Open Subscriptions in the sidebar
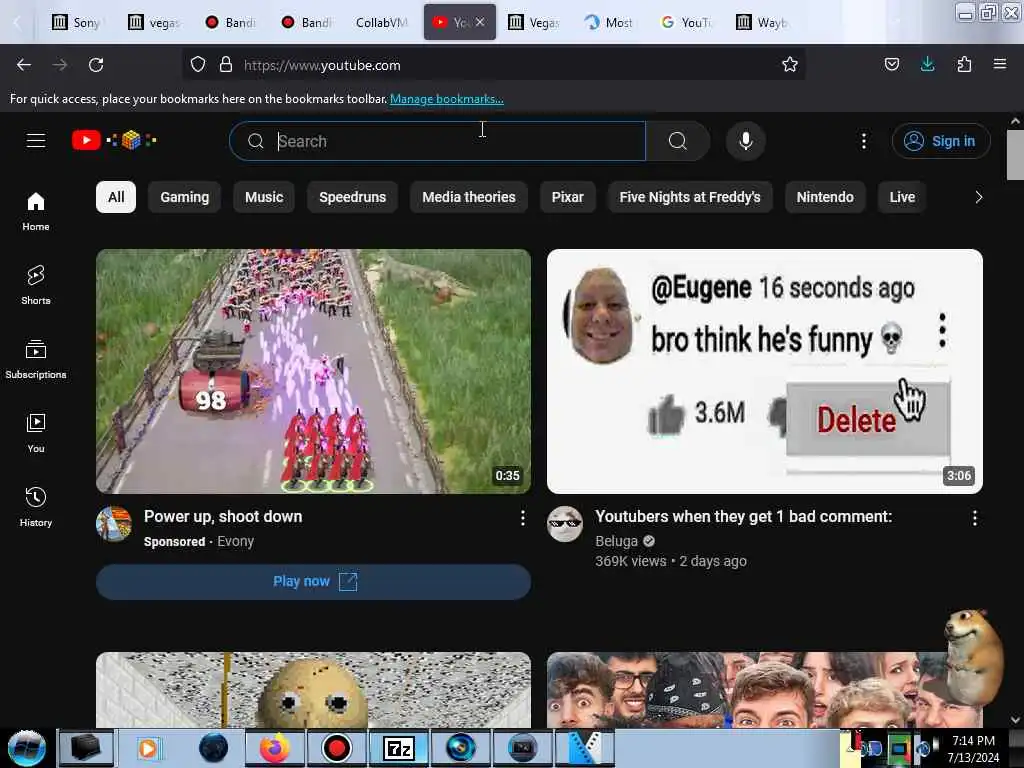Viewport: 1024px width, 768px height. click(x=36, y=359)
